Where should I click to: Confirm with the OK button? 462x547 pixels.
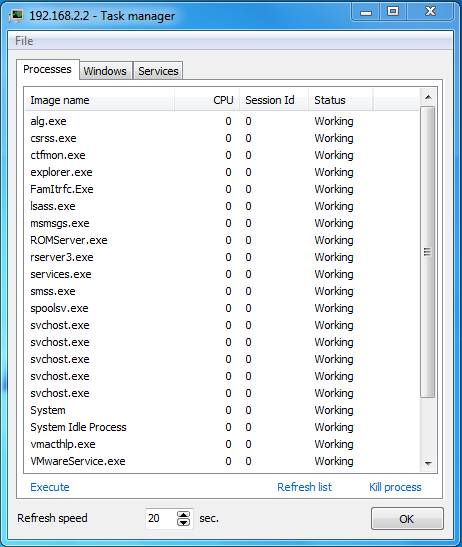(x=407, y=519)
